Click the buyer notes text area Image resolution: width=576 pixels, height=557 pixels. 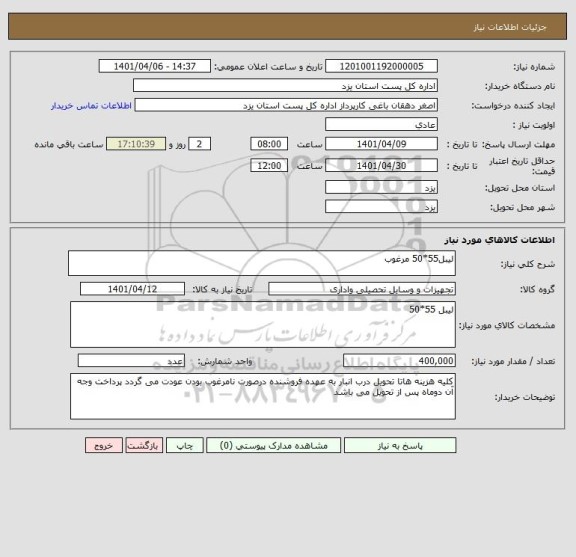pyautogui.click(x=263, y=396)
